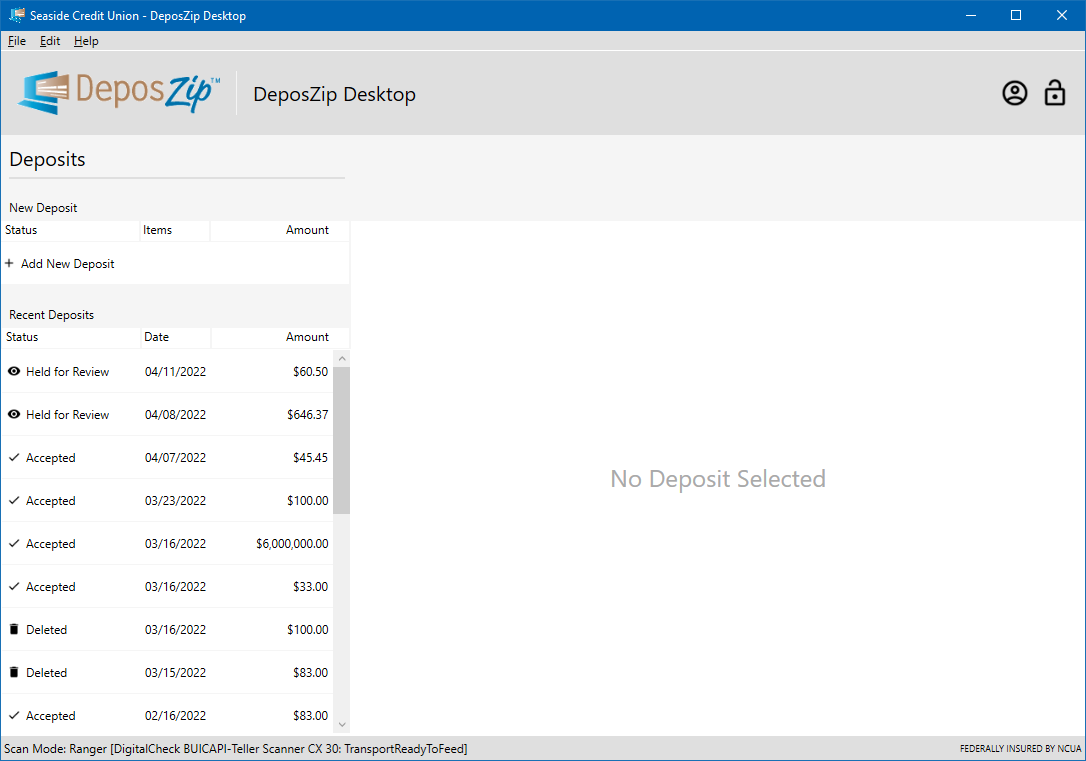Select the $33.00 accepted deposit row
Screen dimensions: 1086x761
pyautogui.click(x=167, y=587)
